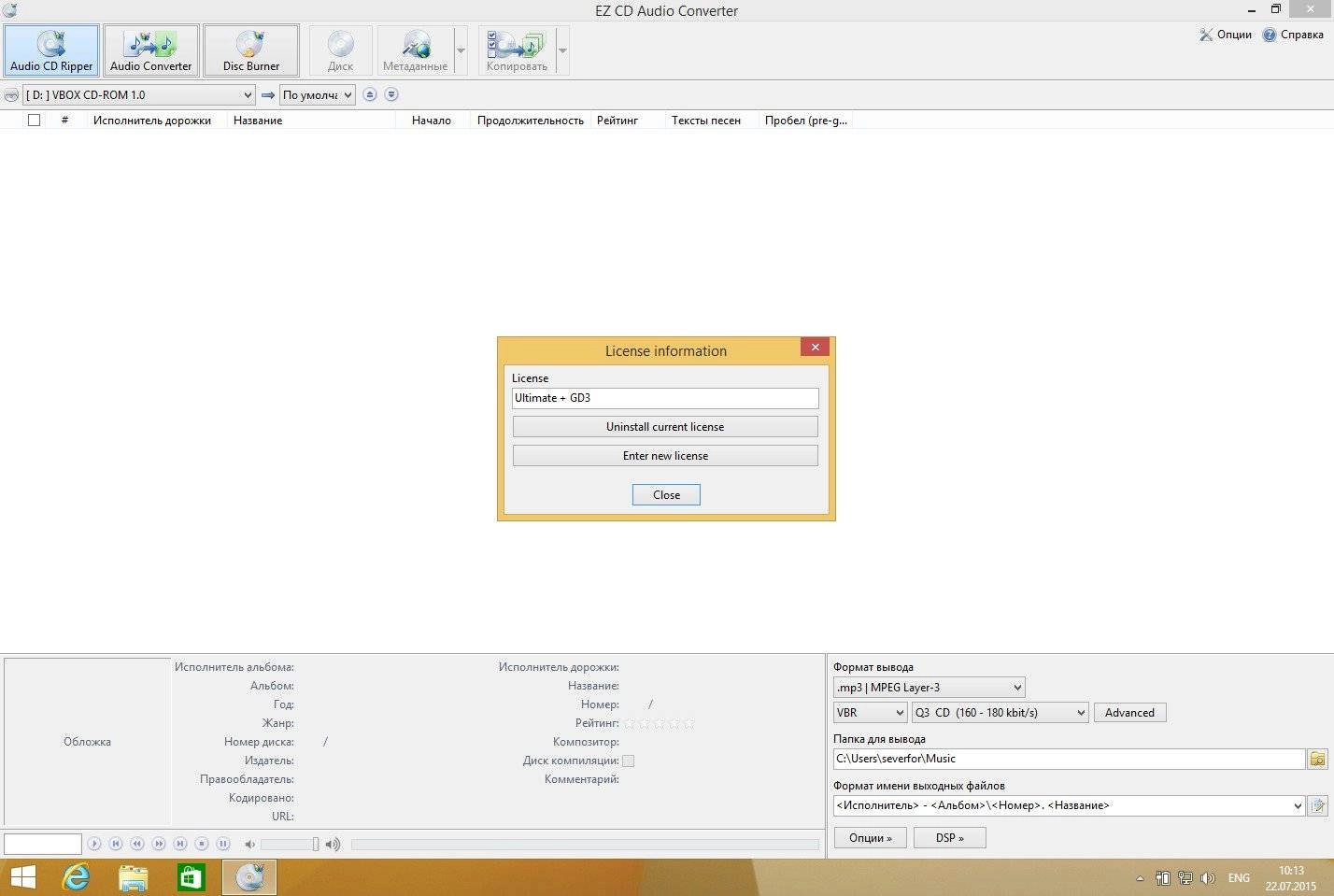1334x896 pixels.
Task: Click the stop playback button
Action: tap(202, 844)
